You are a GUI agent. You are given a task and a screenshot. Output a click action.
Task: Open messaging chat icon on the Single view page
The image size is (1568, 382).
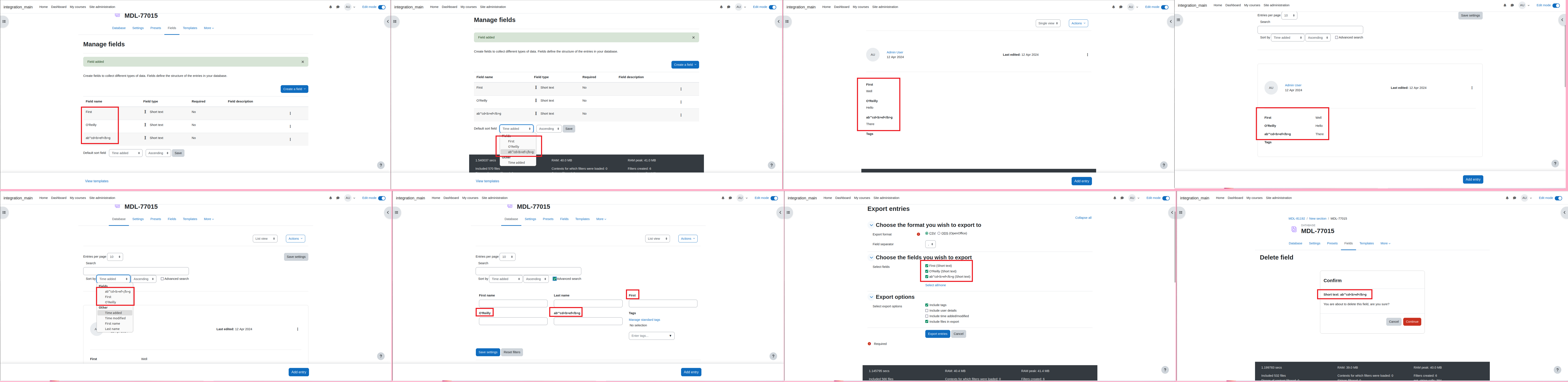[x=1121, y=7]
